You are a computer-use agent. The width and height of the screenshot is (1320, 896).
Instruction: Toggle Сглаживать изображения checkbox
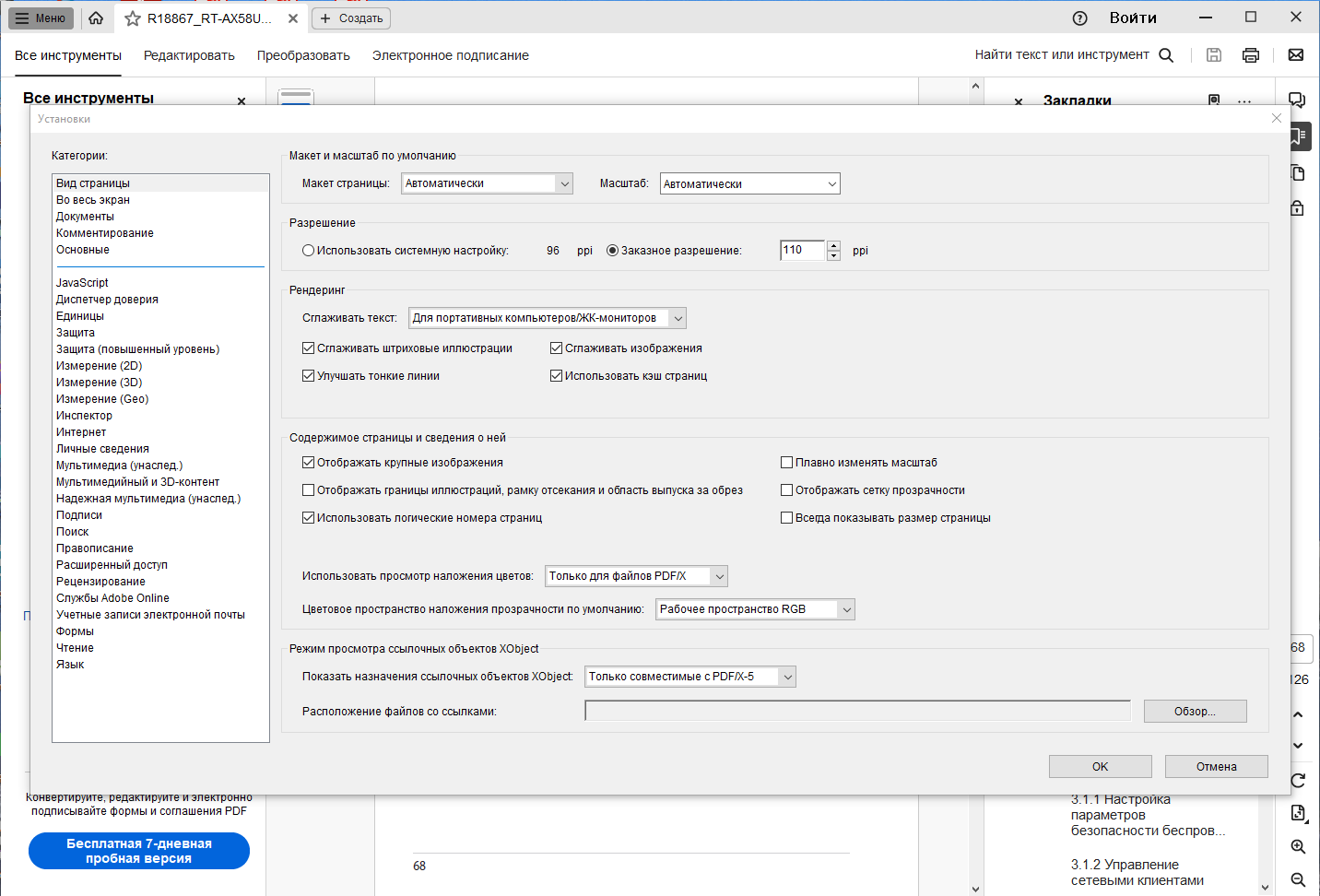557,348
